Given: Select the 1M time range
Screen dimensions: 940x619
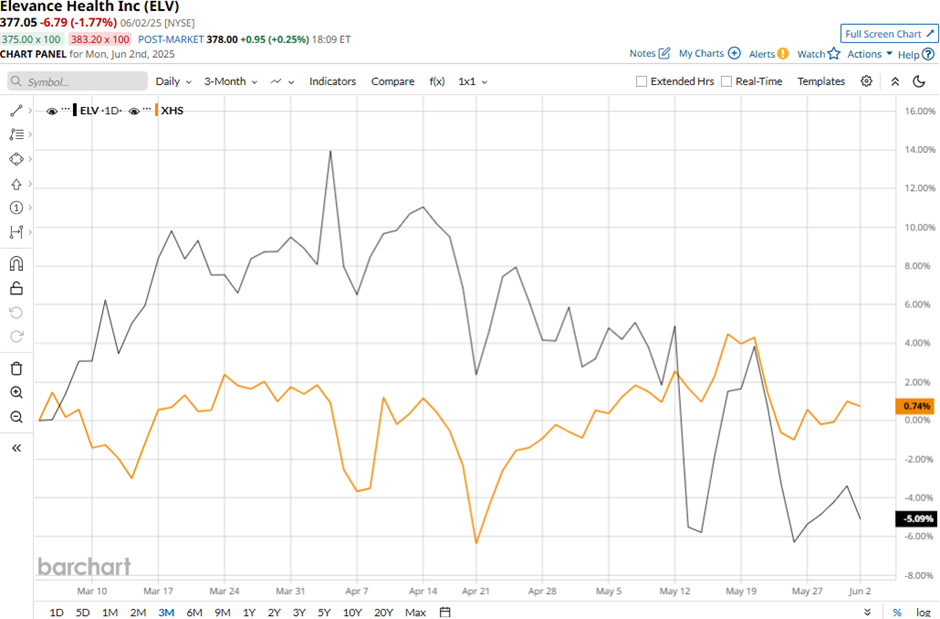Looking at the screenshot, I should click(110, 612).
